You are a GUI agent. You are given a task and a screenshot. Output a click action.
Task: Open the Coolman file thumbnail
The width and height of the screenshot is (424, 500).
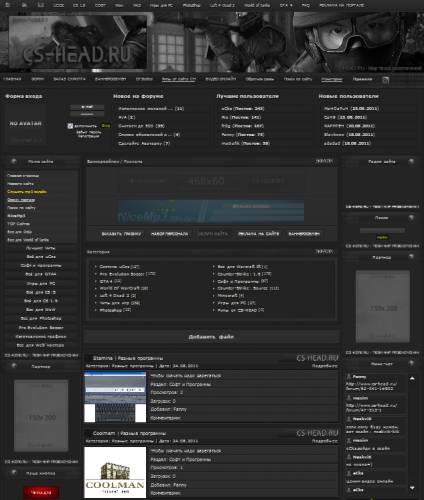tap(115, 472)
